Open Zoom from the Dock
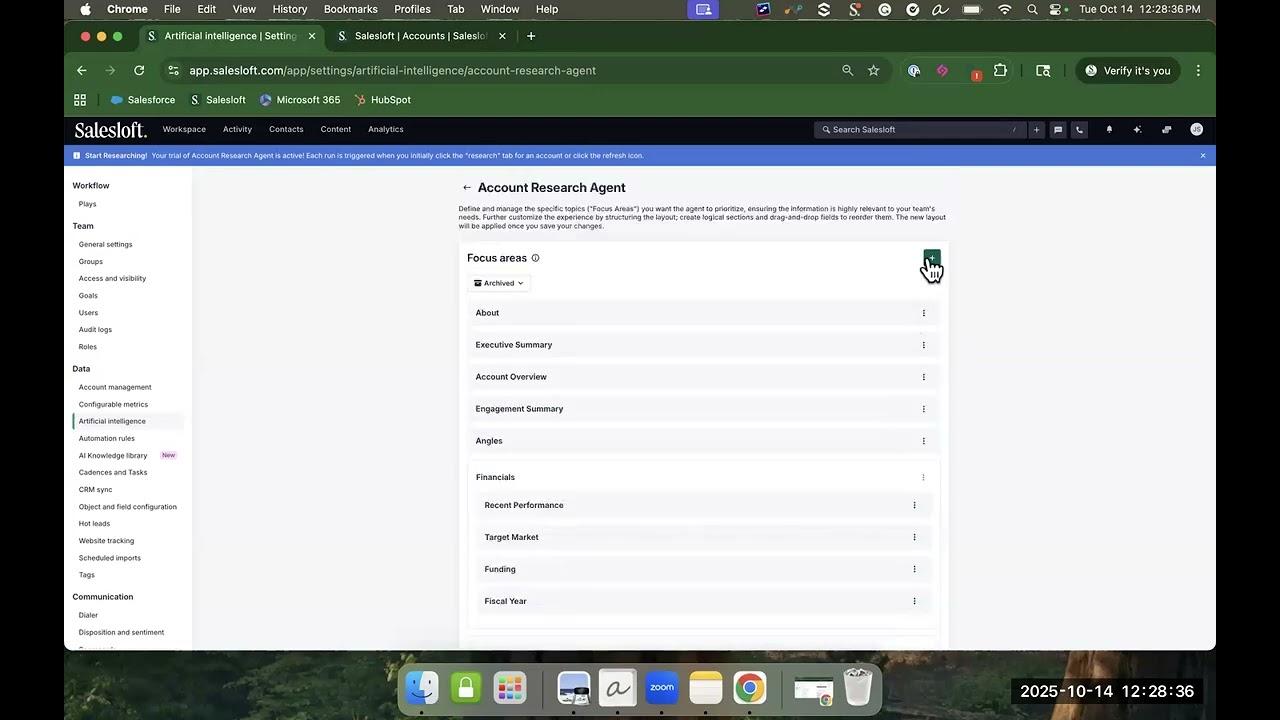 coord(661,688)
